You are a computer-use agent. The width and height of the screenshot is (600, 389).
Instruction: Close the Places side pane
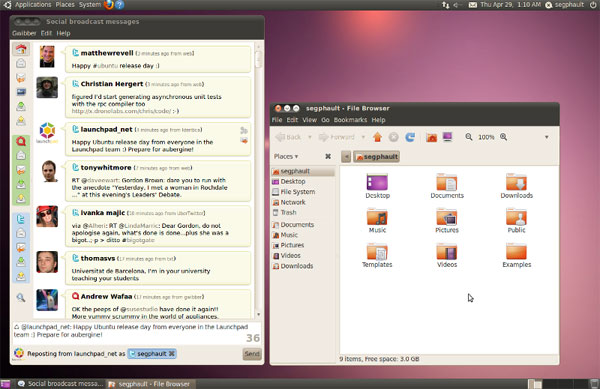328,156
